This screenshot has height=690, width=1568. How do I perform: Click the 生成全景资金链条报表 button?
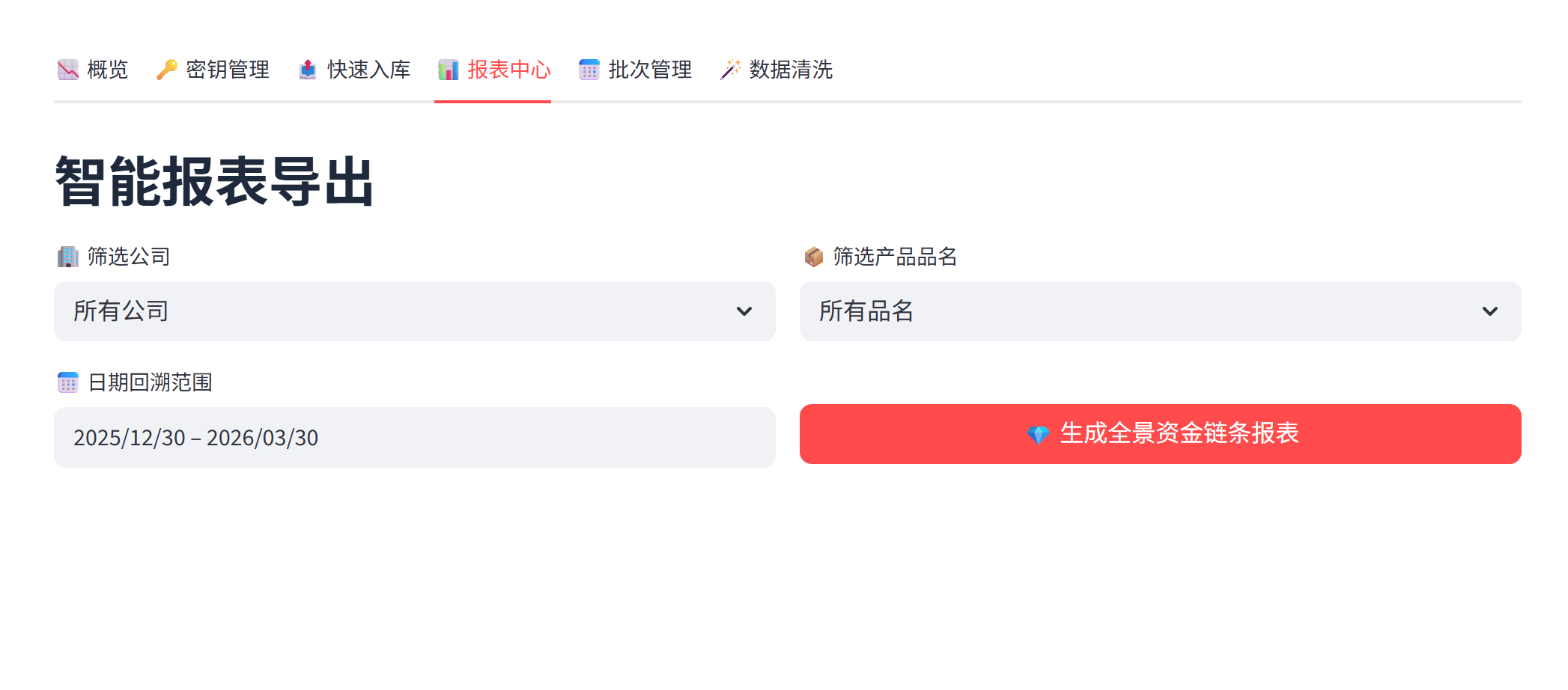point(1161,434)
